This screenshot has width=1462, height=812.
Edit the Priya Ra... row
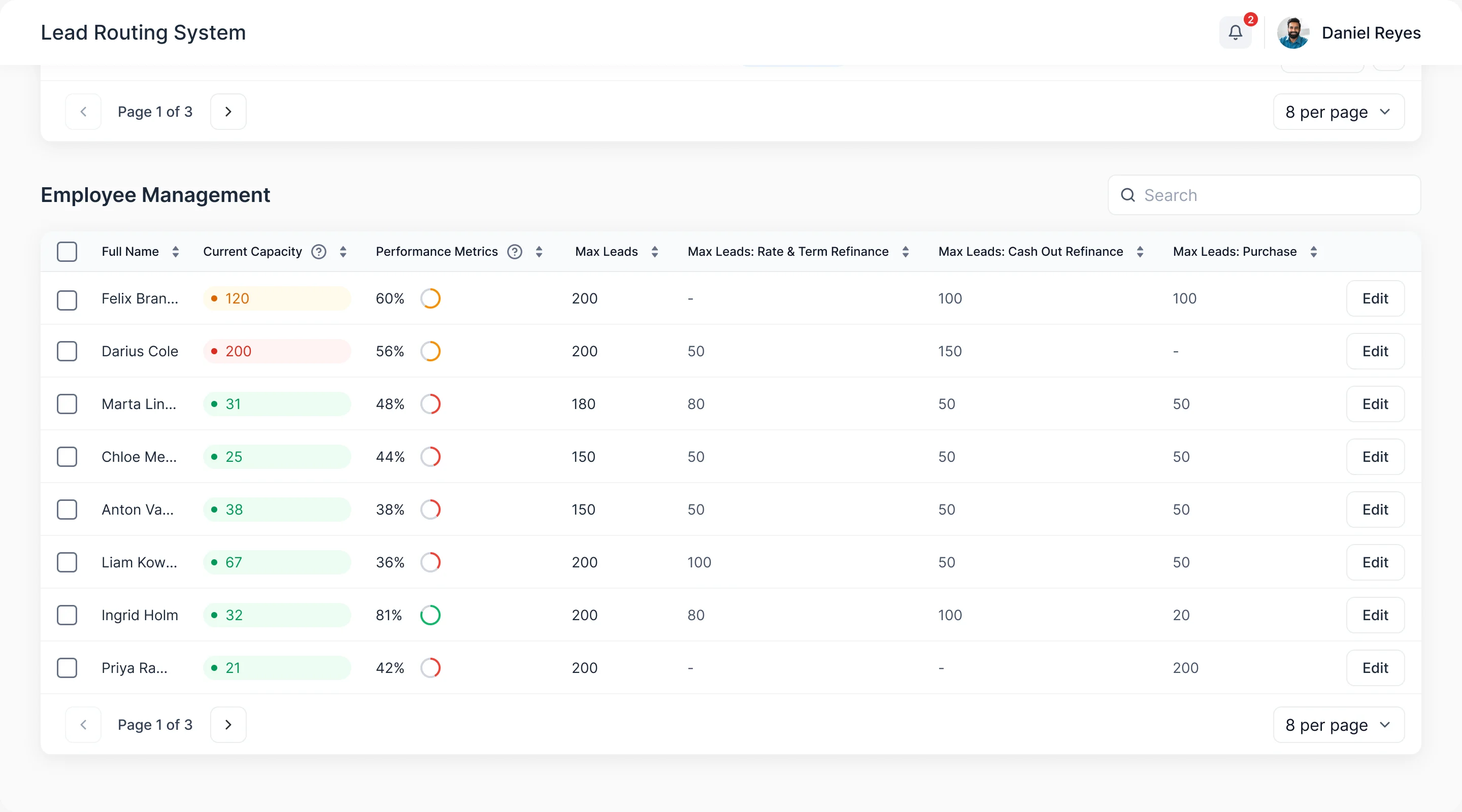pyautogui.click(x=1375, y=667)
